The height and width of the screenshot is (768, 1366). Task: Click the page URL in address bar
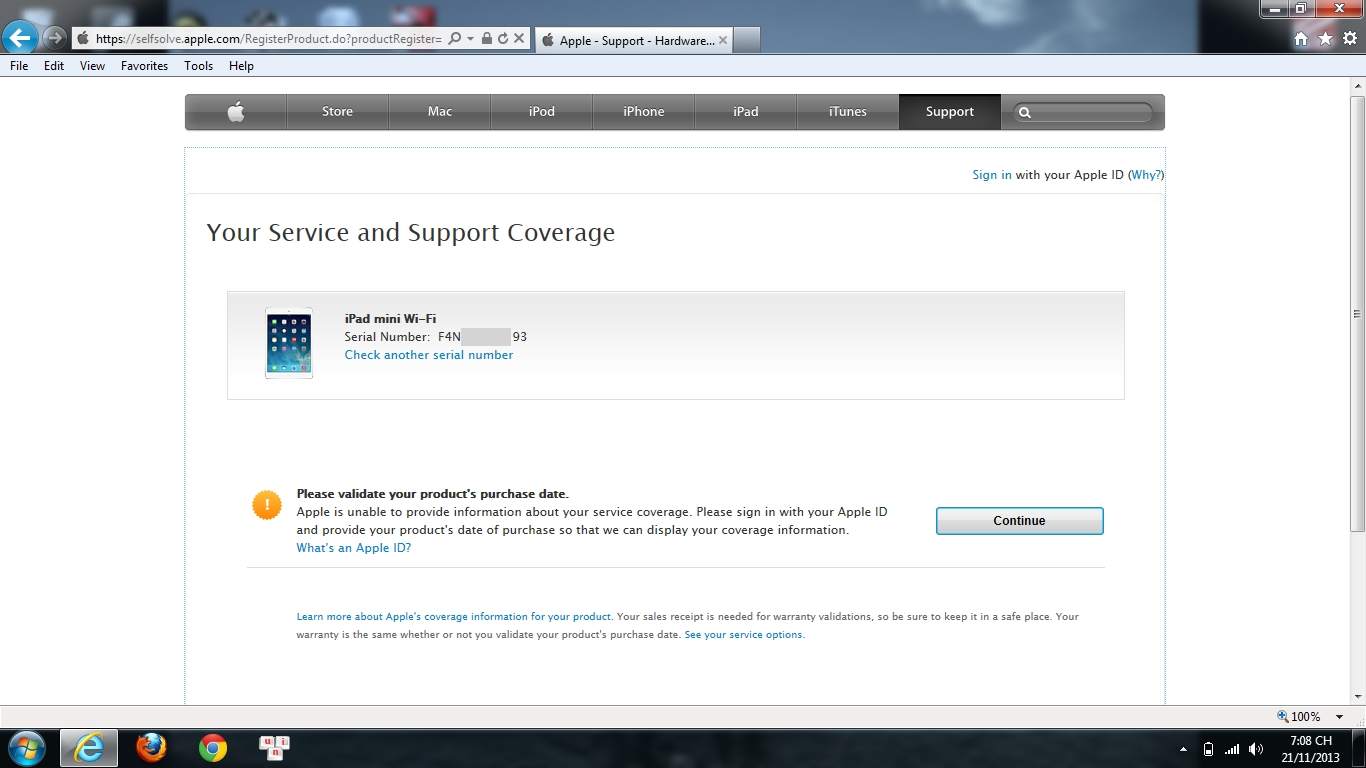click(x=268, y=39)
